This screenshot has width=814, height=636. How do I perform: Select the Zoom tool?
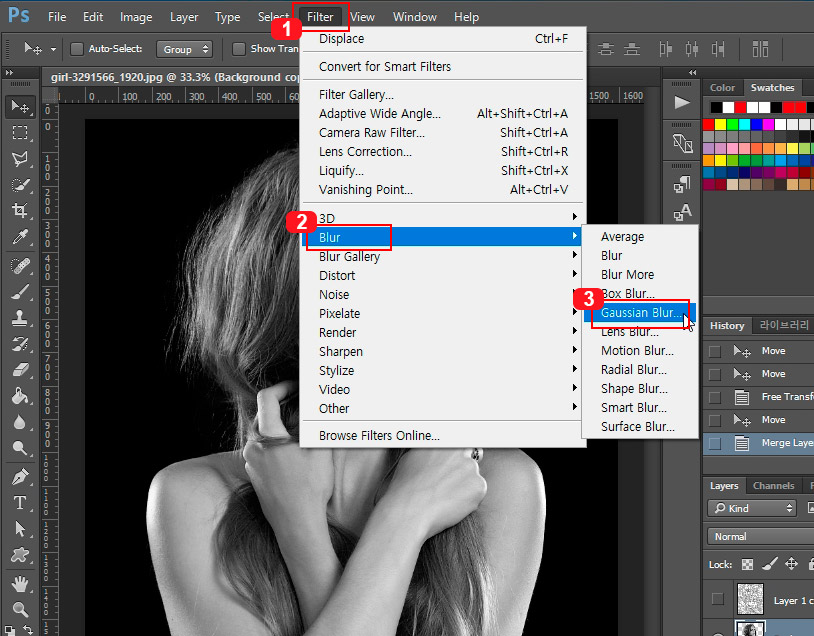(x=20, y=609)
